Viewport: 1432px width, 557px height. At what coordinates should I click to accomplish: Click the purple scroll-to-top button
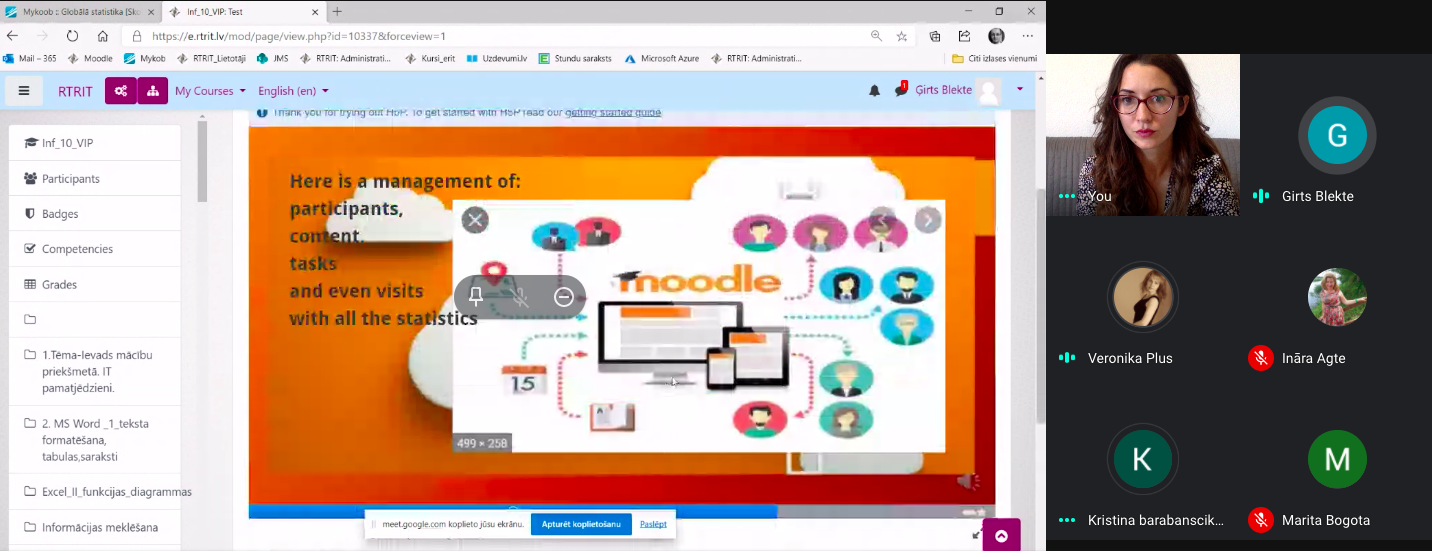[1001, 535]
